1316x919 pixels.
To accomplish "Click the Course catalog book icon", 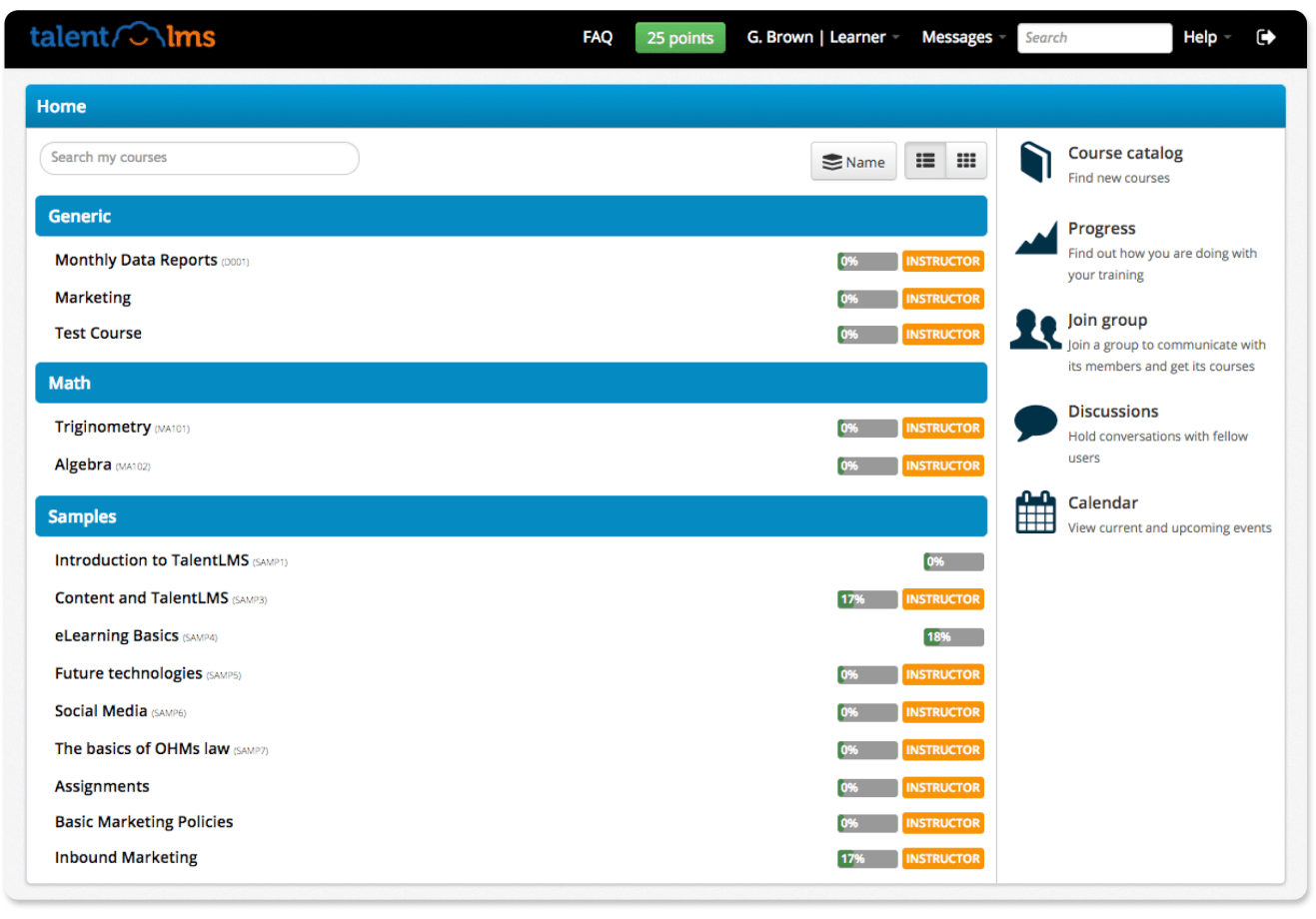I will pos(1035,162).
